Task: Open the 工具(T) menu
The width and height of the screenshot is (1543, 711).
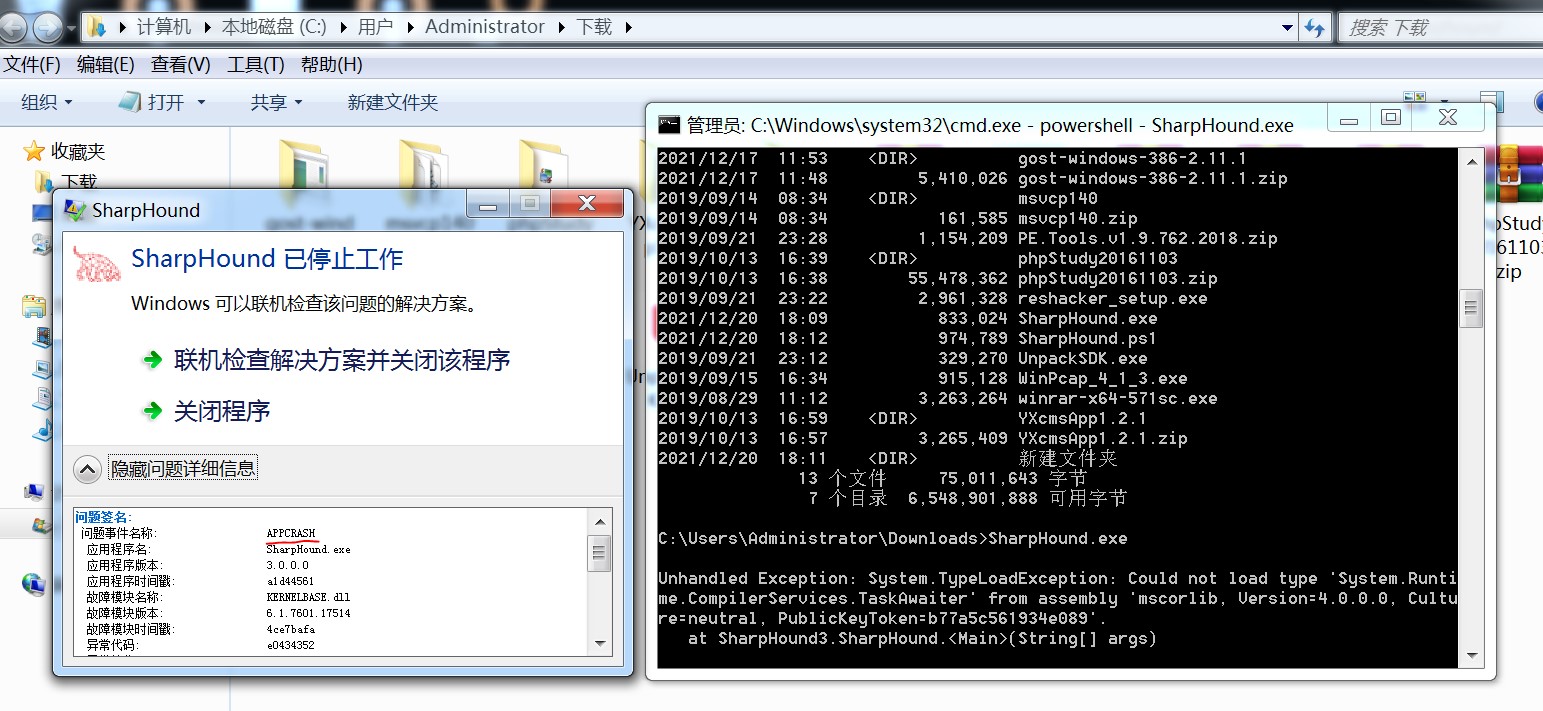Action: [256, 64]
